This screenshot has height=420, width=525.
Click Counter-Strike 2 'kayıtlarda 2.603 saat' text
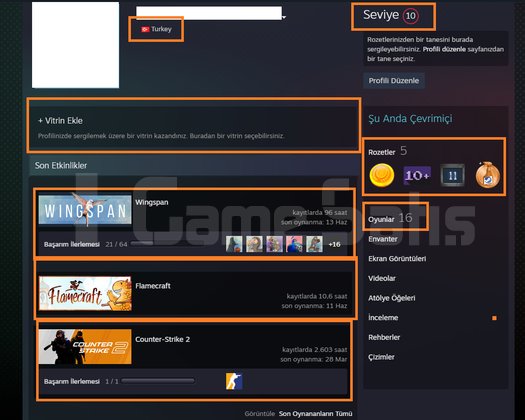point(314,350)
